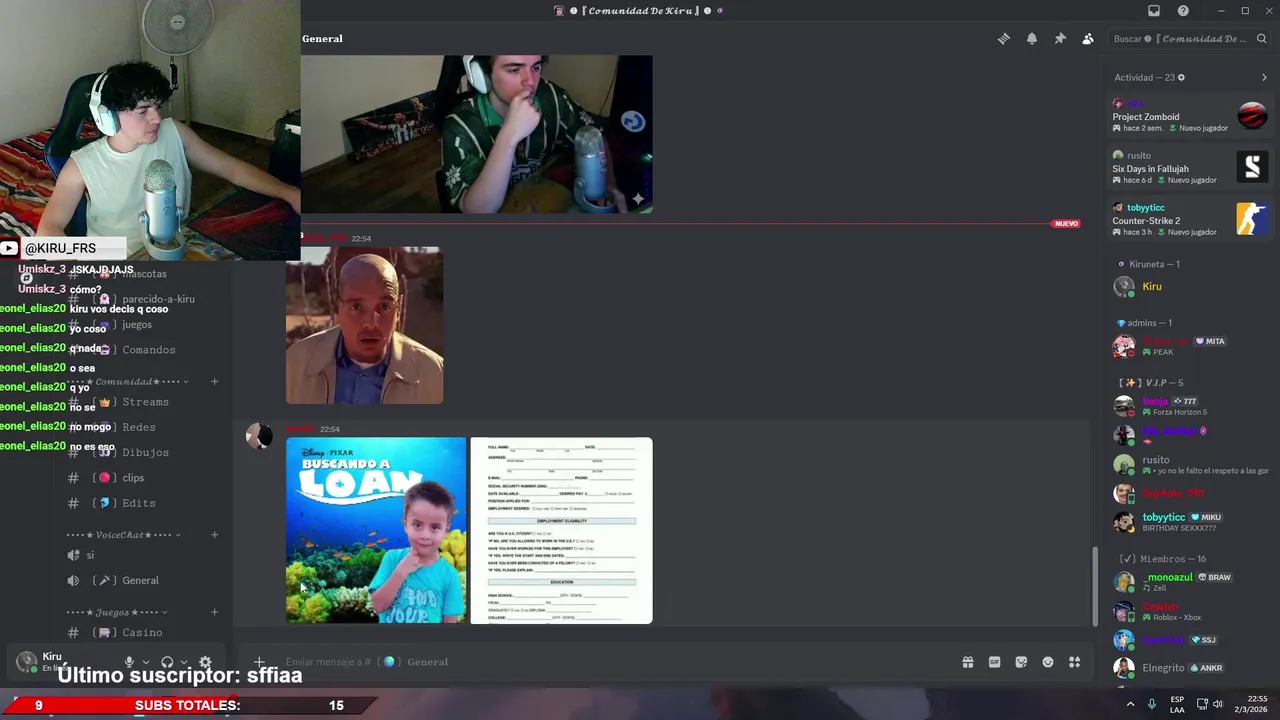Open Activity settings gear icon
This screenshot has height=720, width=1280.
(x=1181, y=77)
